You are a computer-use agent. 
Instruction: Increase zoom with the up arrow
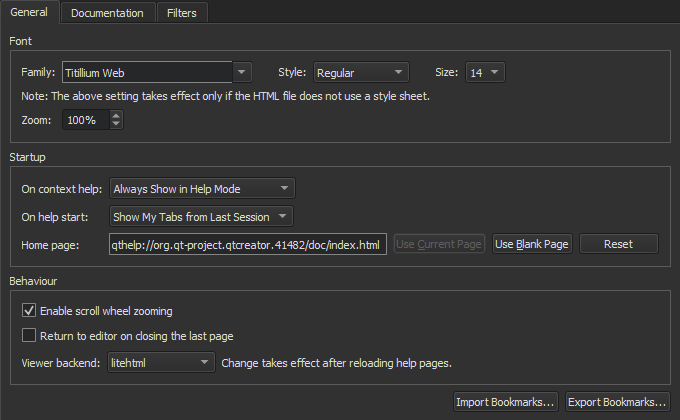pos(117,115)
